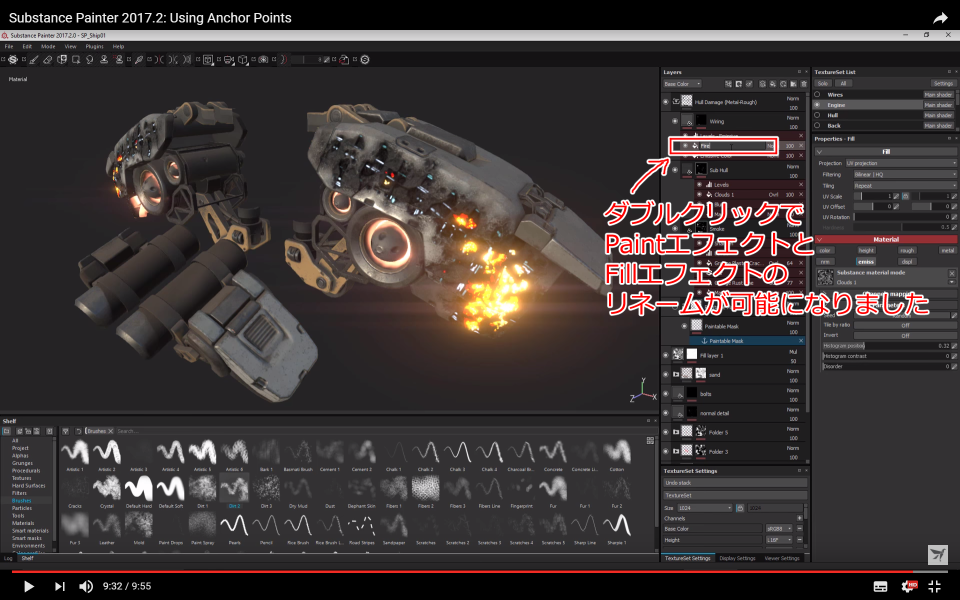Select the Projection tool
The height and width of the screenshot is (600, 960).
click(62, 59)
